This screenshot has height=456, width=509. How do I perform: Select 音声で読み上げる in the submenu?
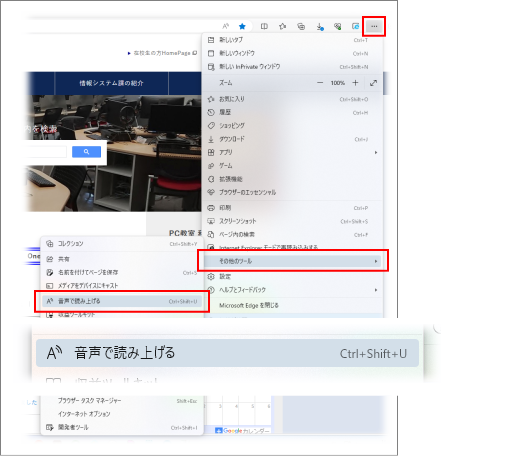[x=122, y=301]
